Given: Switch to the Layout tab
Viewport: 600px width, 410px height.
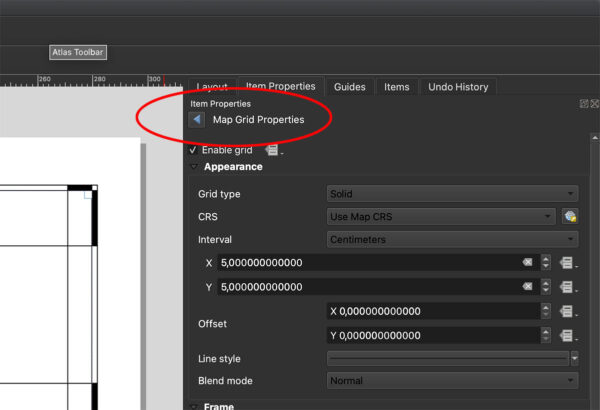Looking at the screenshot, I should 212,87.
